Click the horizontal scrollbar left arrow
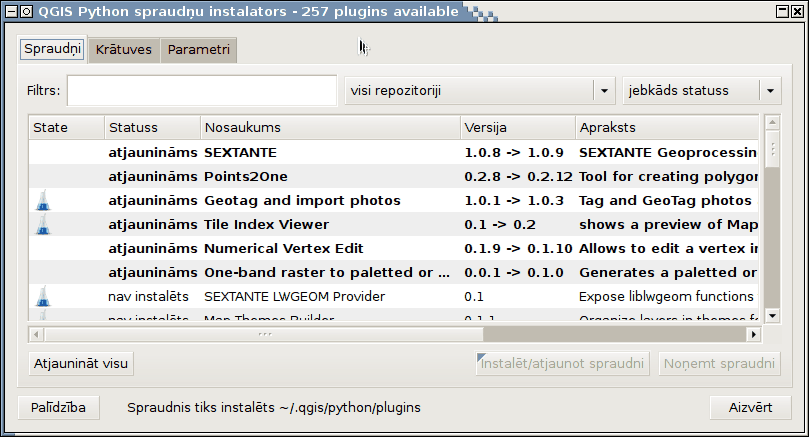This screenshot has width=809, height=437. click(36, 334)
